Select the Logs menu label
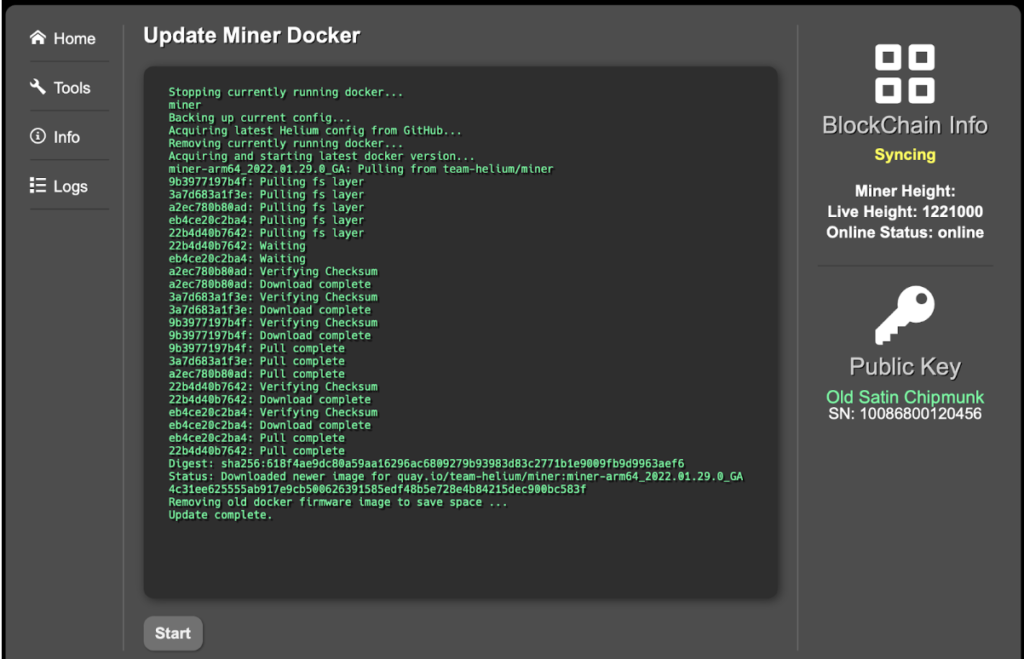The height and width of the screenshot is (659, 1024). pyautogui.click(x=70, y=186)
